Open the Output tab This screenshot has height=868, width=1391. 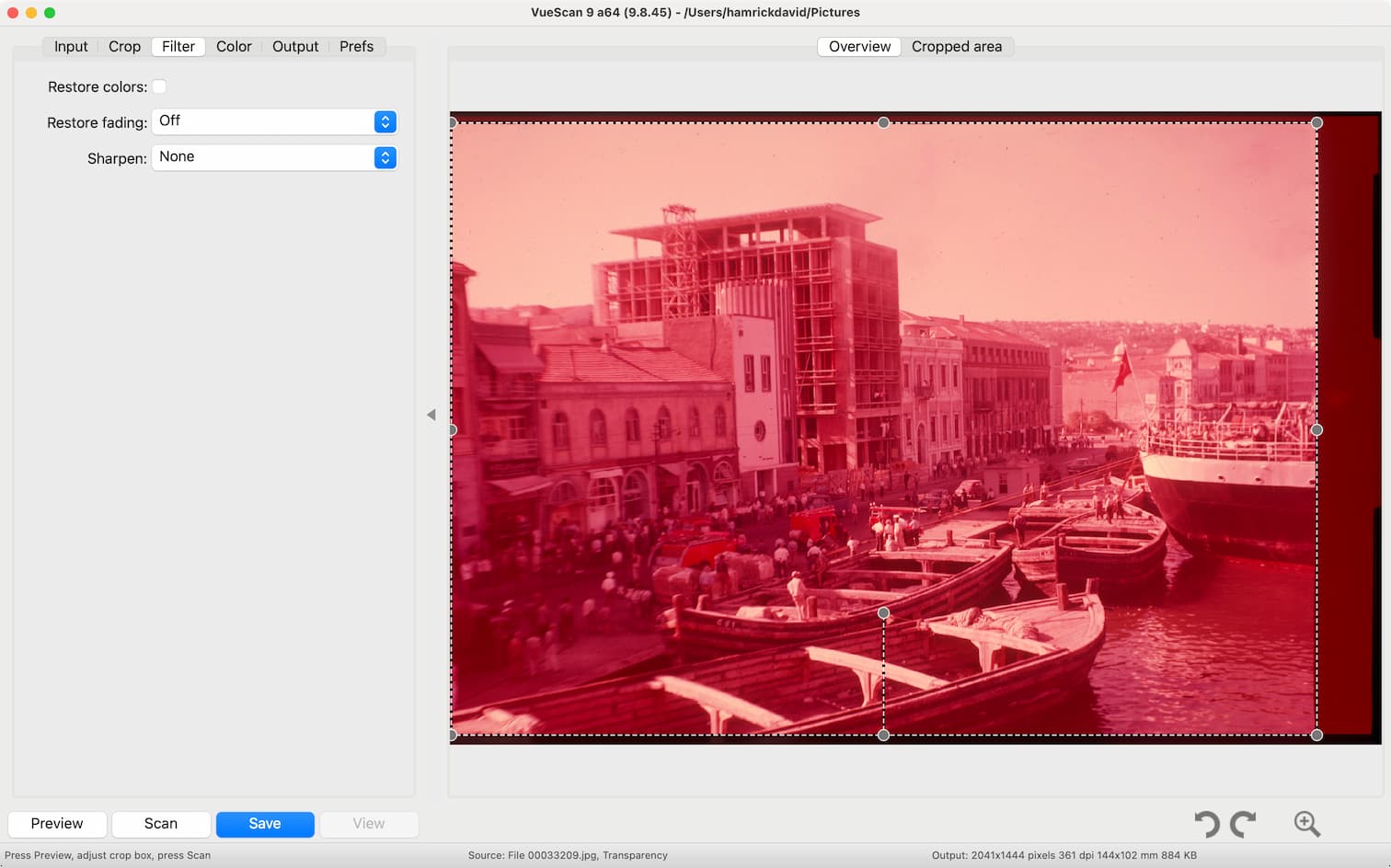tap(295, 46)
